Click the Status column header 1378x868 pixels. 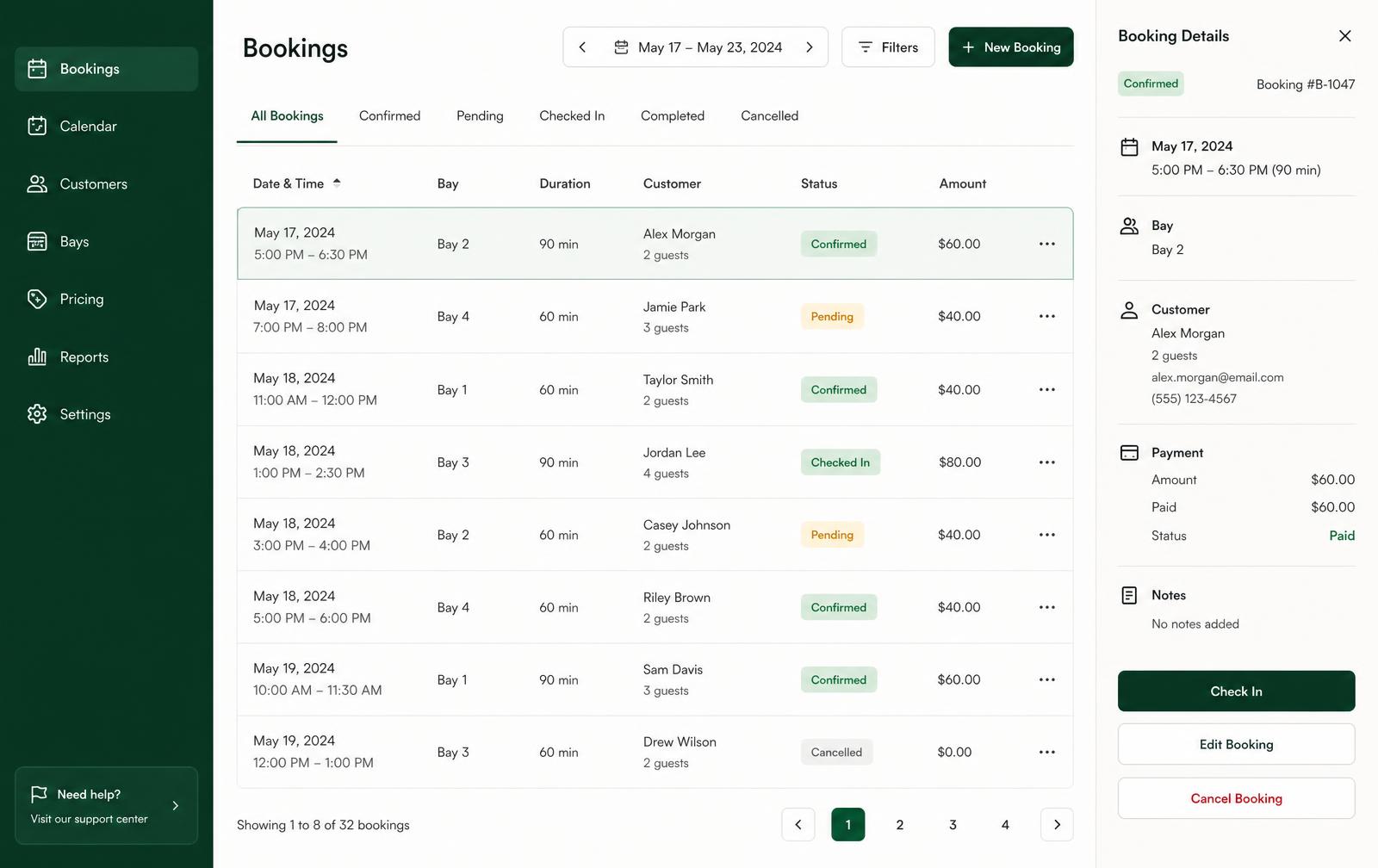pos(819,183)
